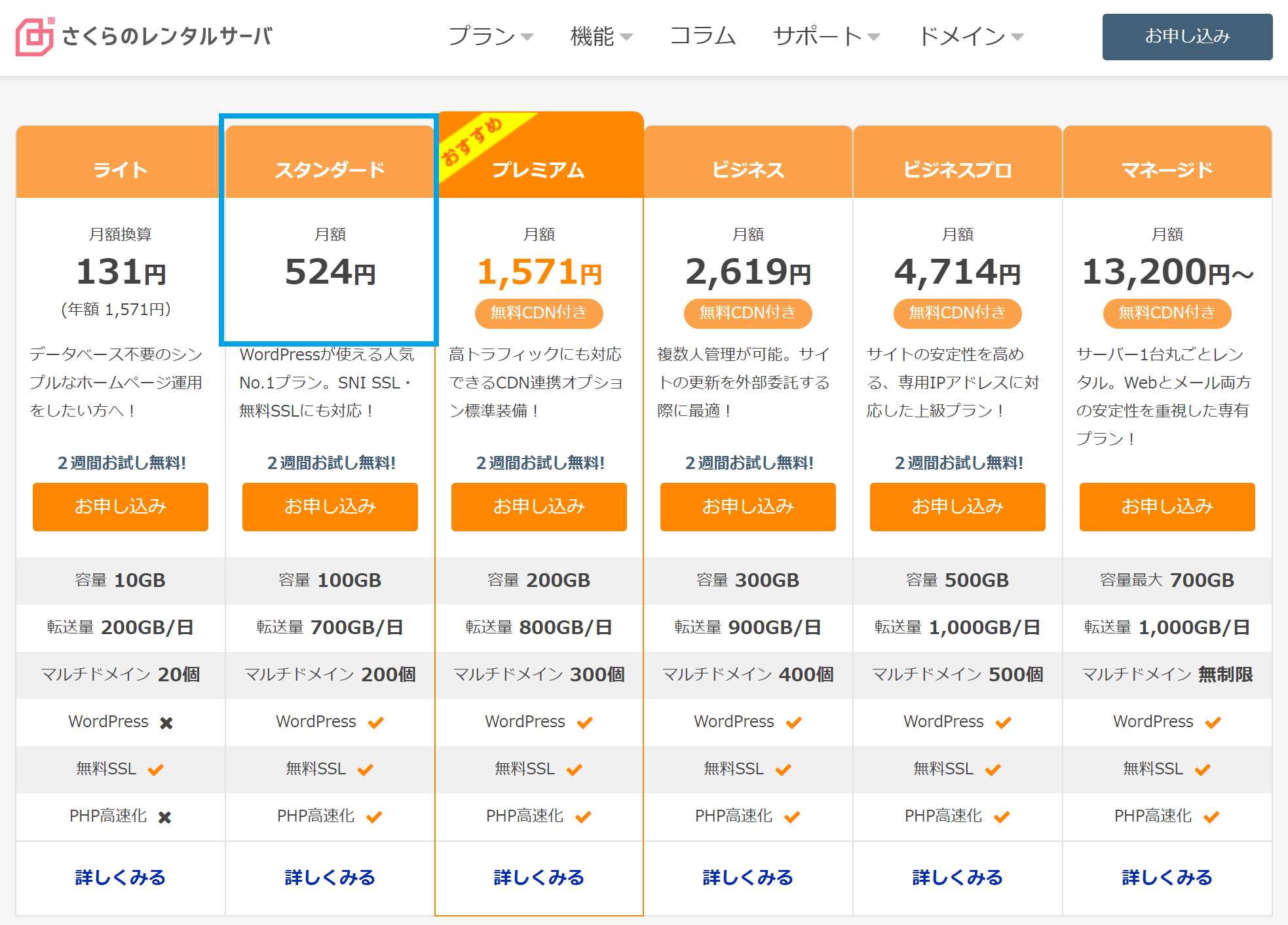The width and height of the screenshot is (1288, 925).
Task: Expand the 機能 dropdown arrow
Action: [626, 37]
